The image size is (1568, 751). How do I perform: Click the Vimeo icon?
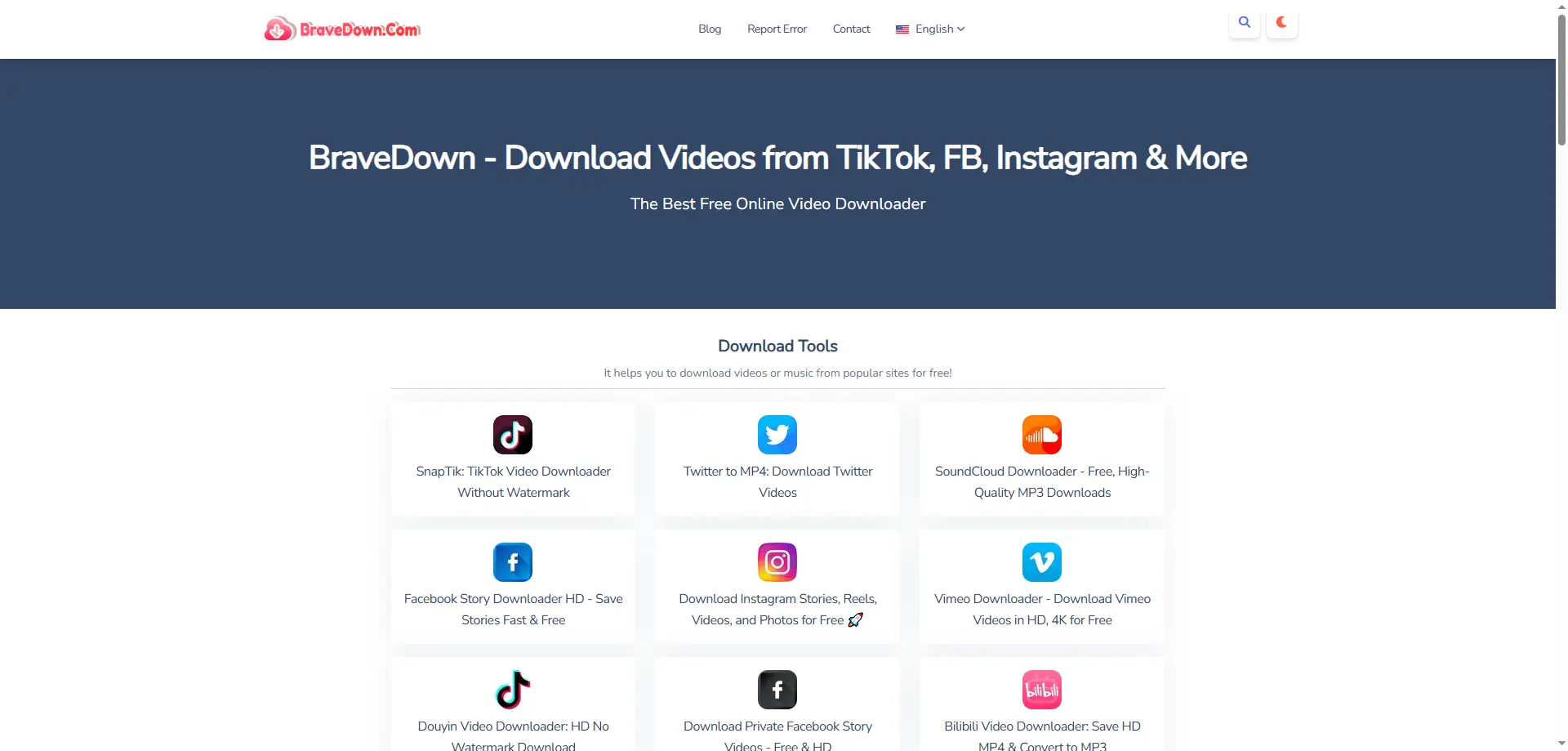(x=1042, y=562)
